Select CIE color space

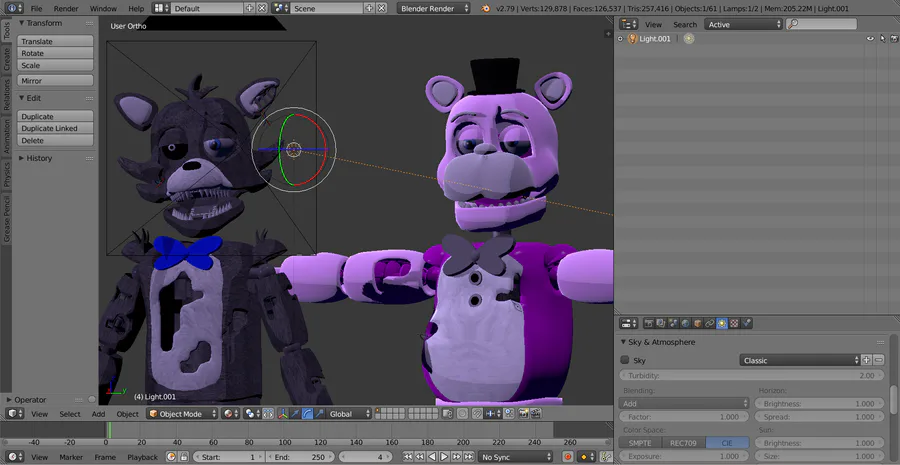(x=727, y=443)
